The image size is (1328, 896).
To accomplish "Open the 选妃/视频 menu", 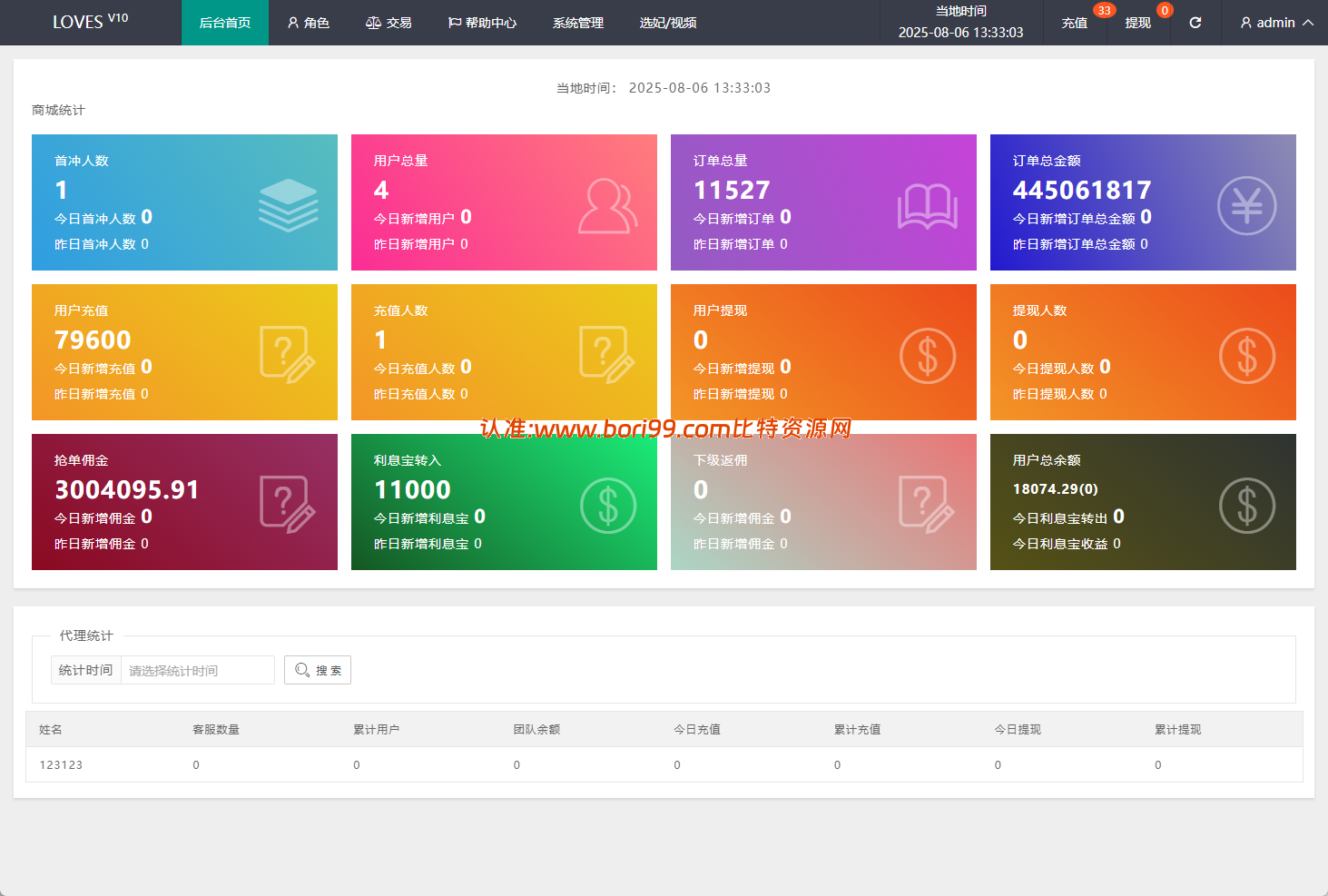I will click(x=668, y=23).
